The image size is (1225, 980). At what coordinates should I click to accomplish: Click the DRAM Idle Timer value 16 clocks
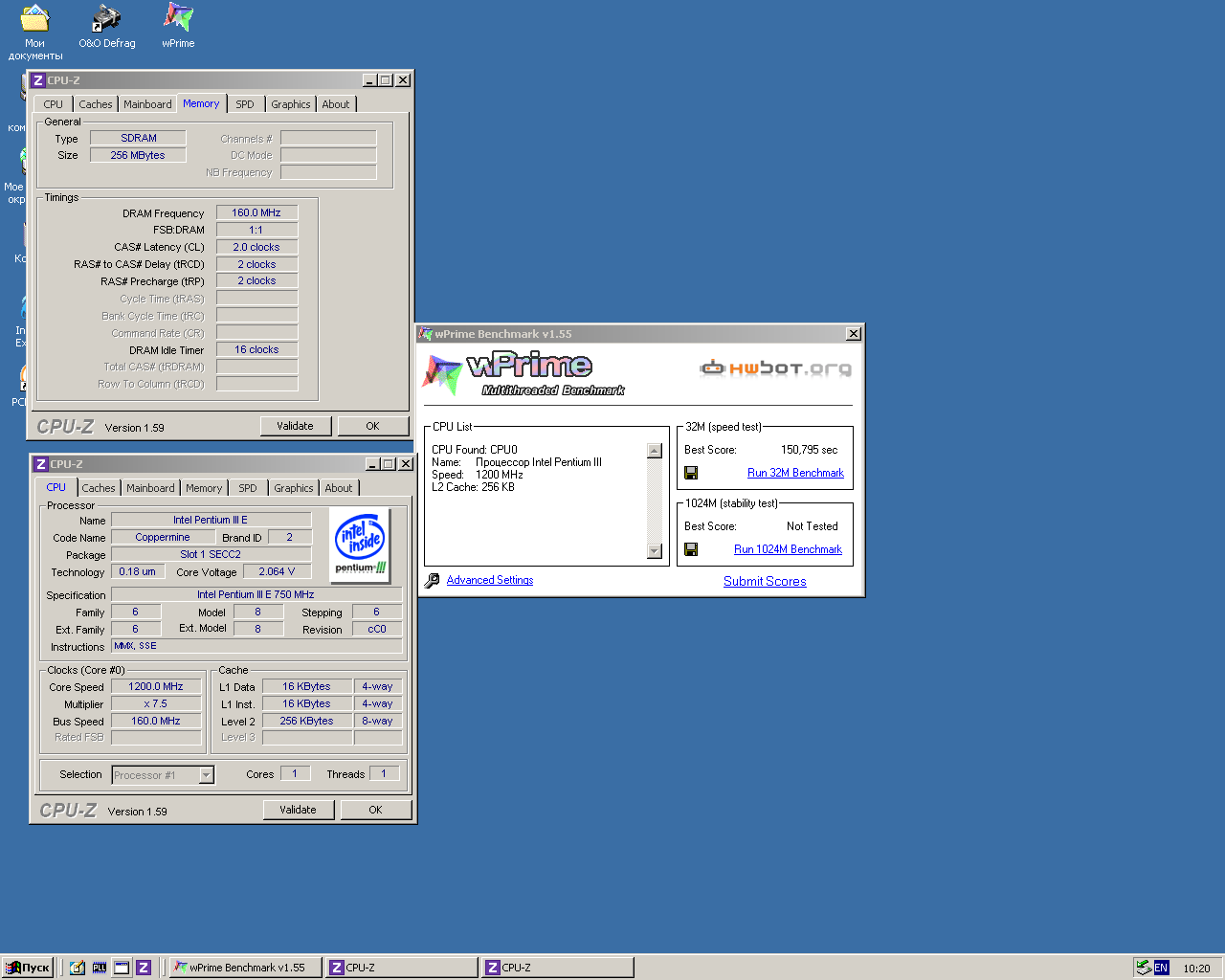coord(256,349)
